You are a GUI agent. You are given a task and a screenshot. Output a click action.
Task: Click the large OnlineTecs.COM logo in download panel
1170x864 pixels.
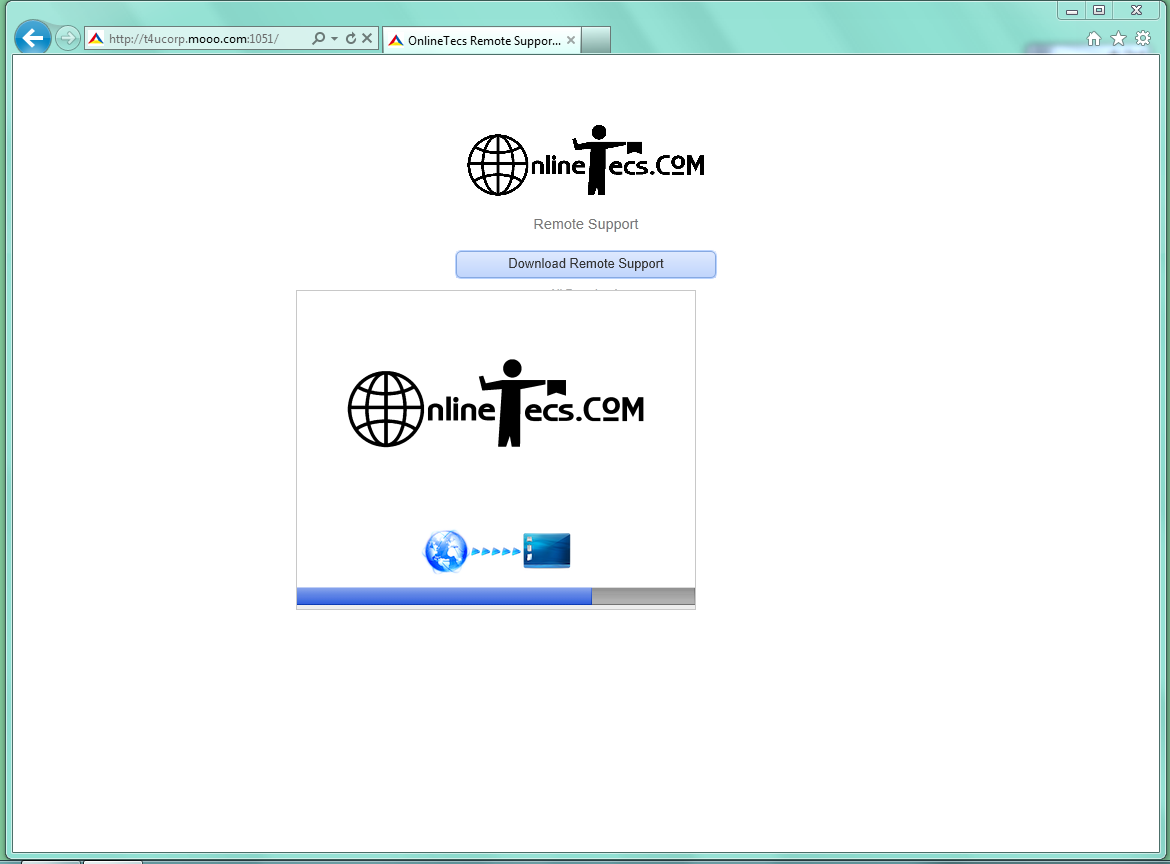(x=495, y=404)
